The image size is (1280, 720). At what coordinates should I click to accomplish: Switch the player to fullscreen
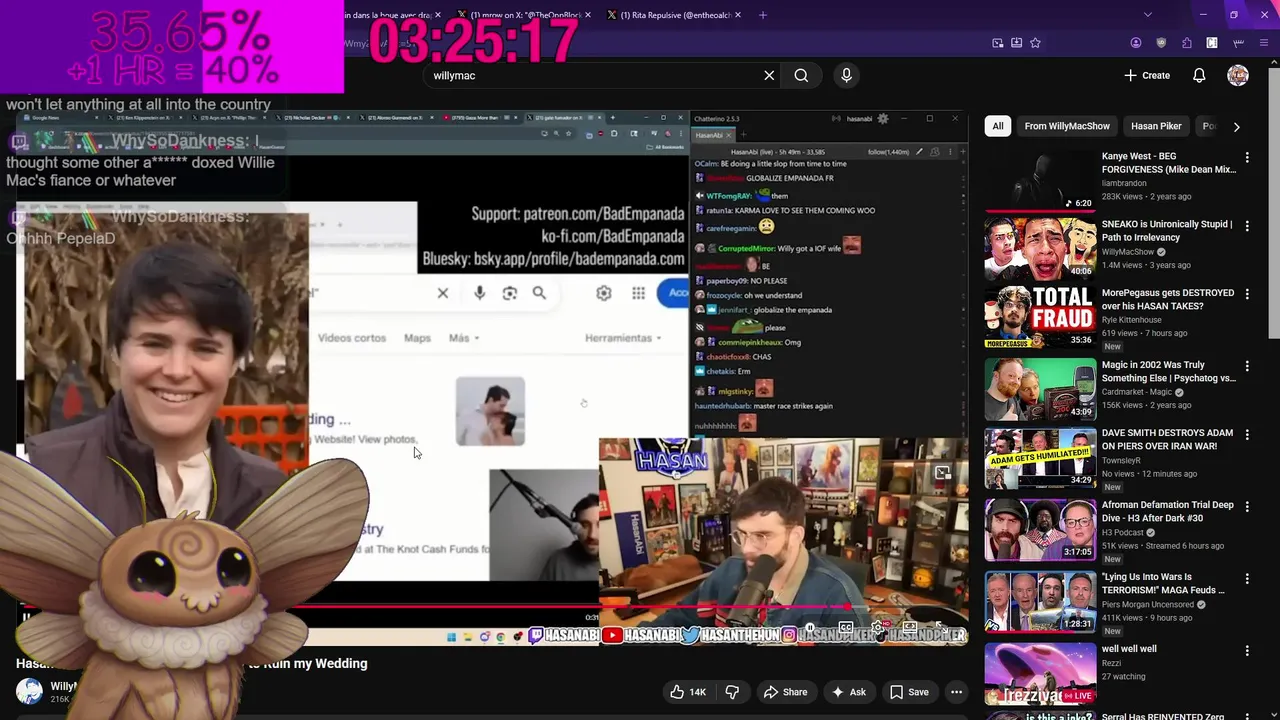pyautogui.click(x=942, y=628)
